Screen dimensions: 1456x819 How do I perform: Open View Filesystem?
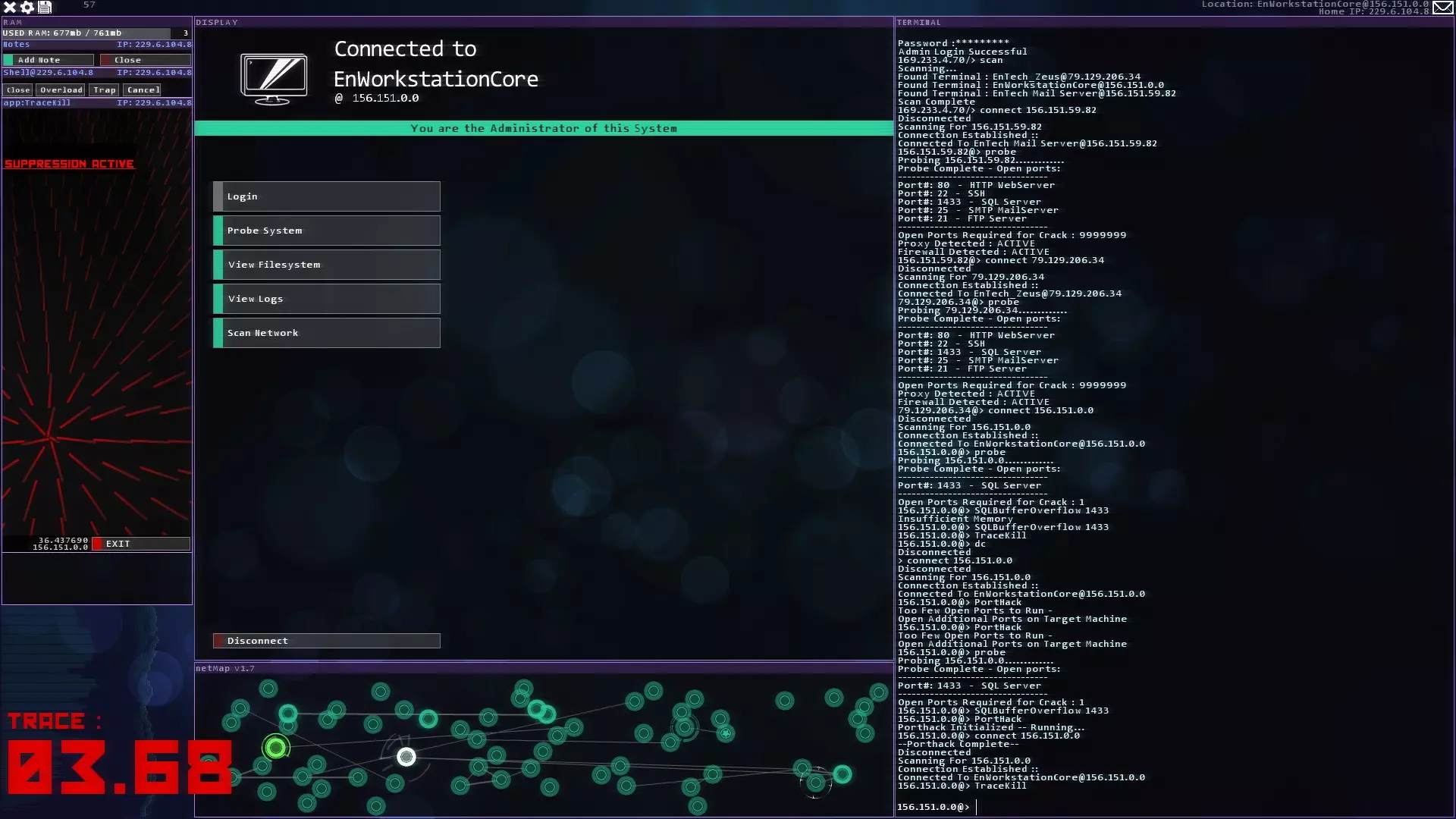click(326, 265)
